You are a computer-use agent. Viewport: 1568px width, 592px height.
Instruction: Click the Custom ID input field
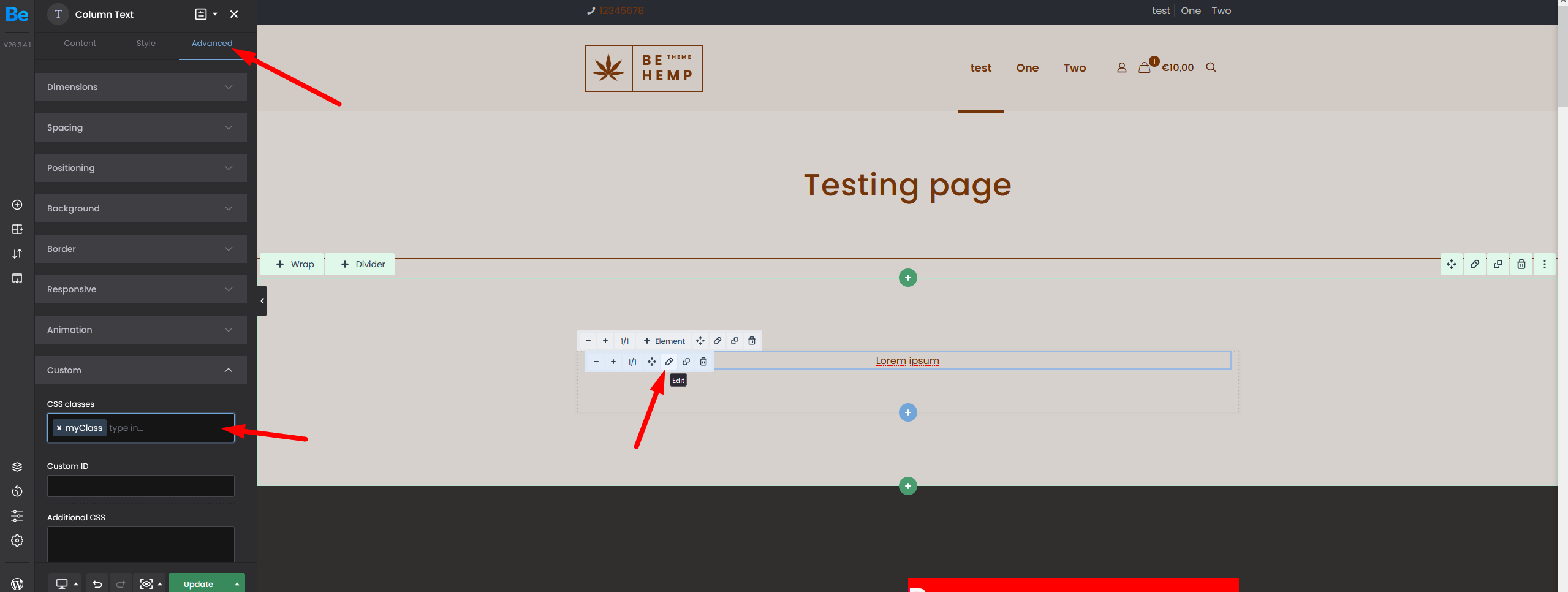[141, 486]
